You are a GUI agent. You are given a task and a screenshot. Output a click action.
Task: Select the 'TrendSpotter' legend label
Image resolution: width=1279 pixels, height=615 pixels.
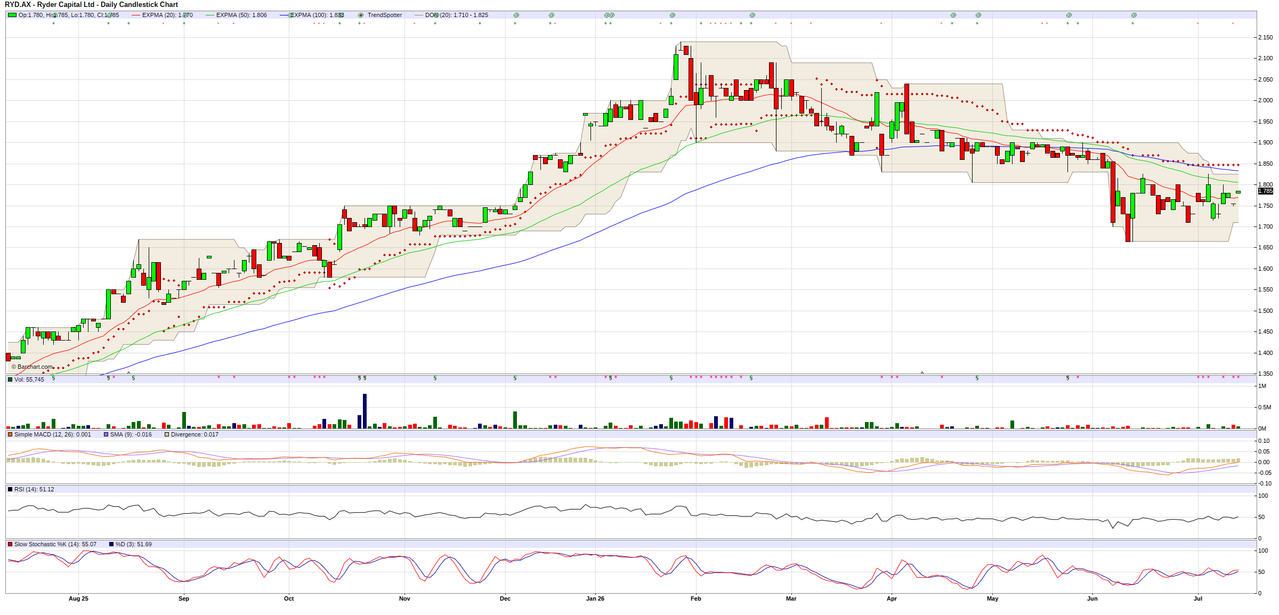[385, 15]
